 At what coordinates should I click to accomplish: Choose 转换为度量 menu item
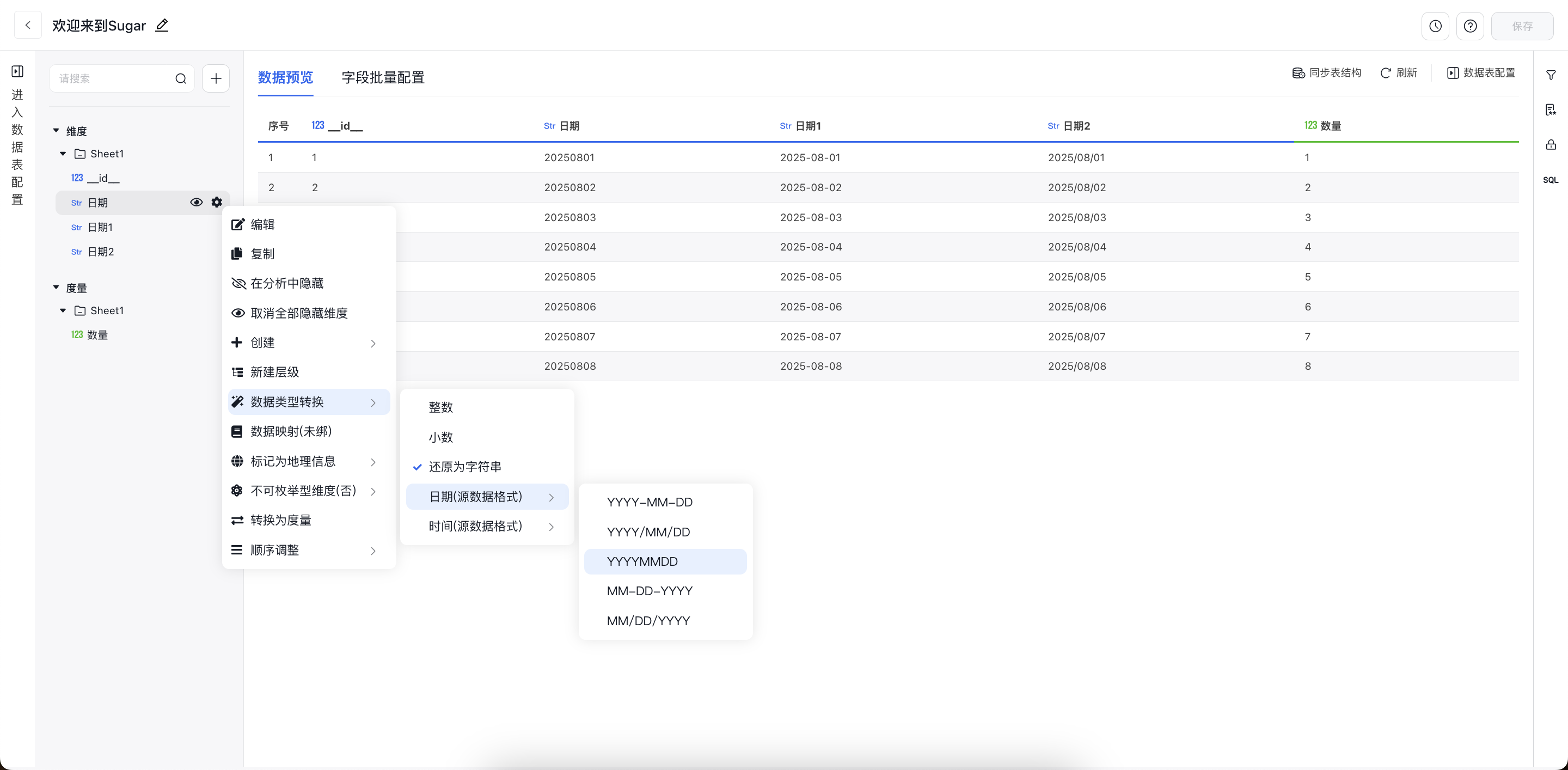[309, 521]
